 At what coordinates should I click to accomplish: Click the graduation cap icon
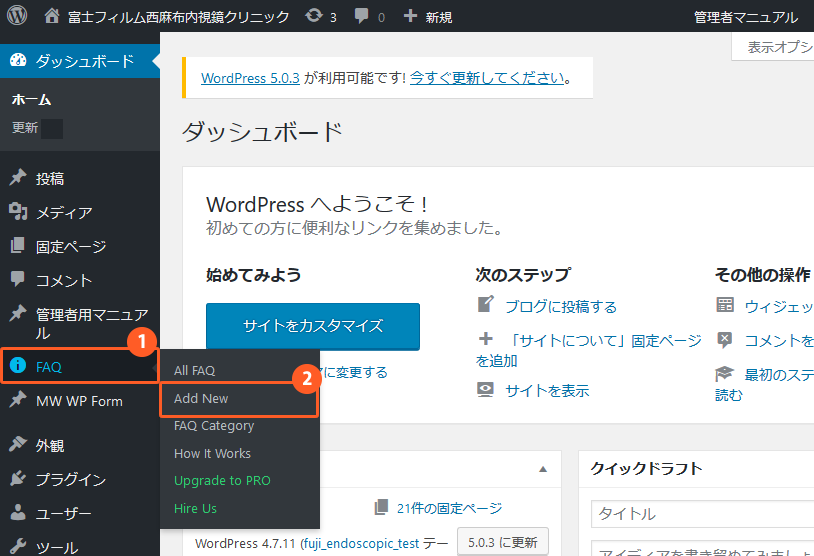pyautogui.click(x=724, y=373)
